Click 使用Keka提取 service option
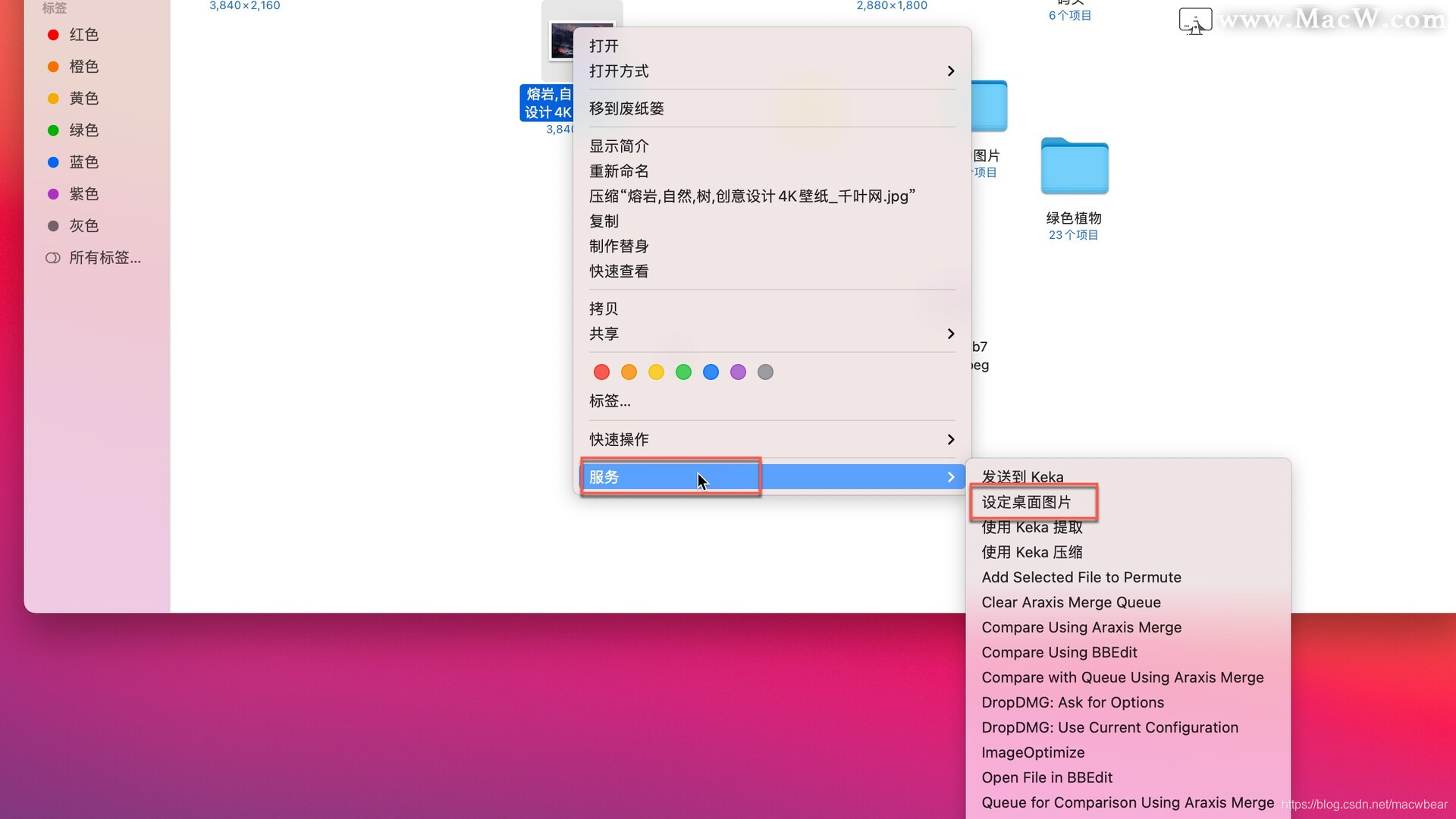1456x819 pixels. pyautogui.click(x=1032, y=526)
